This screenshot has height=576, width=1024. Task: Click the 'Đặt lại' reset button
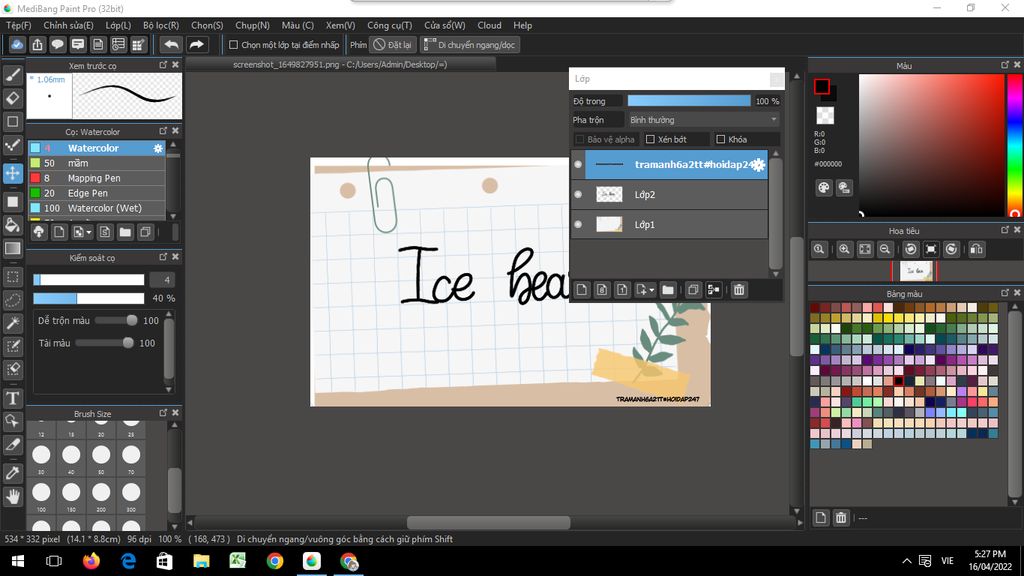click(392, 45)
